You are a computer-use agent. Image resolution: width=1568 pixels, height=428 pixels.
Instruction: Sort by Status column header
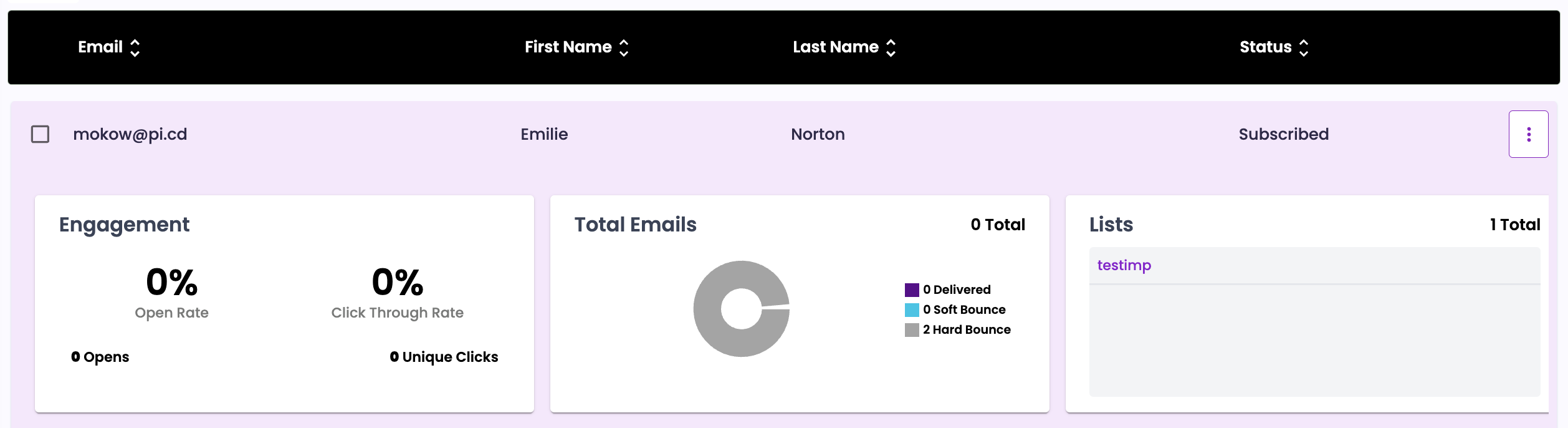pyautogui.click(x=1265, y=47)
